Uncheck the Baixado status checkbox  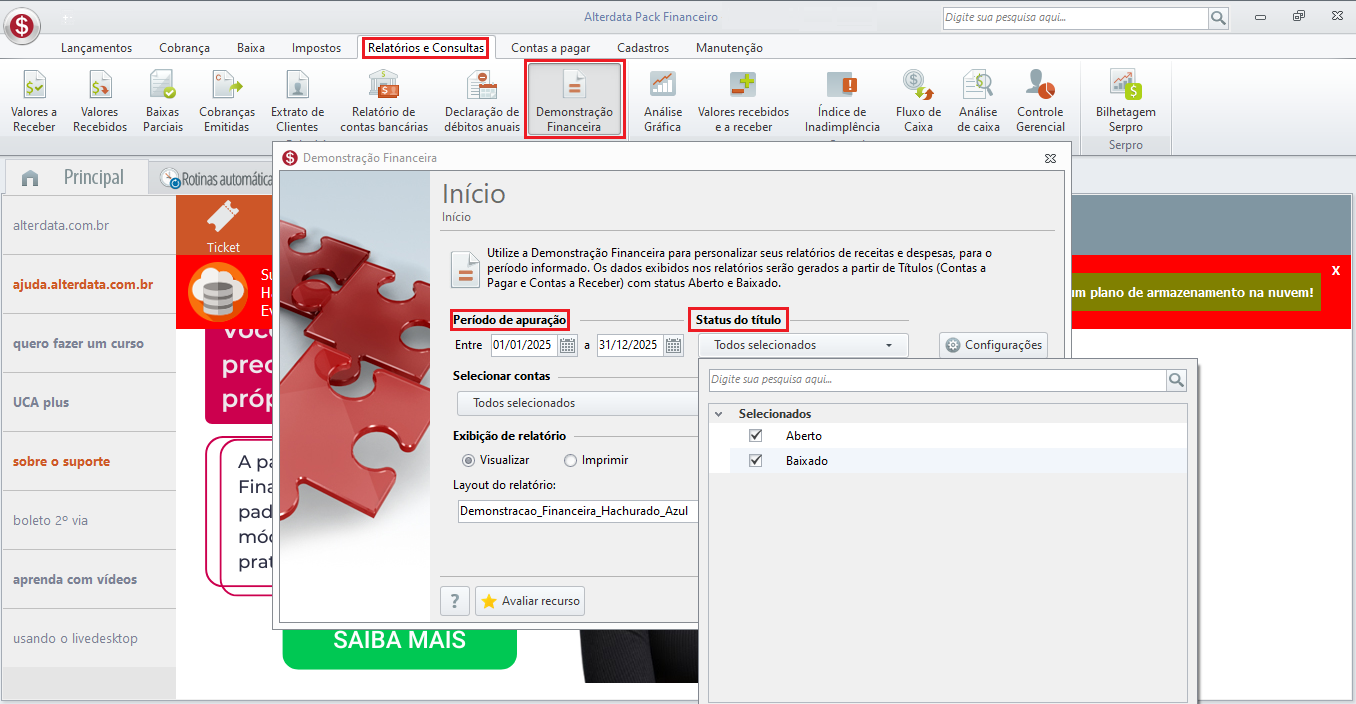point(755,461)
